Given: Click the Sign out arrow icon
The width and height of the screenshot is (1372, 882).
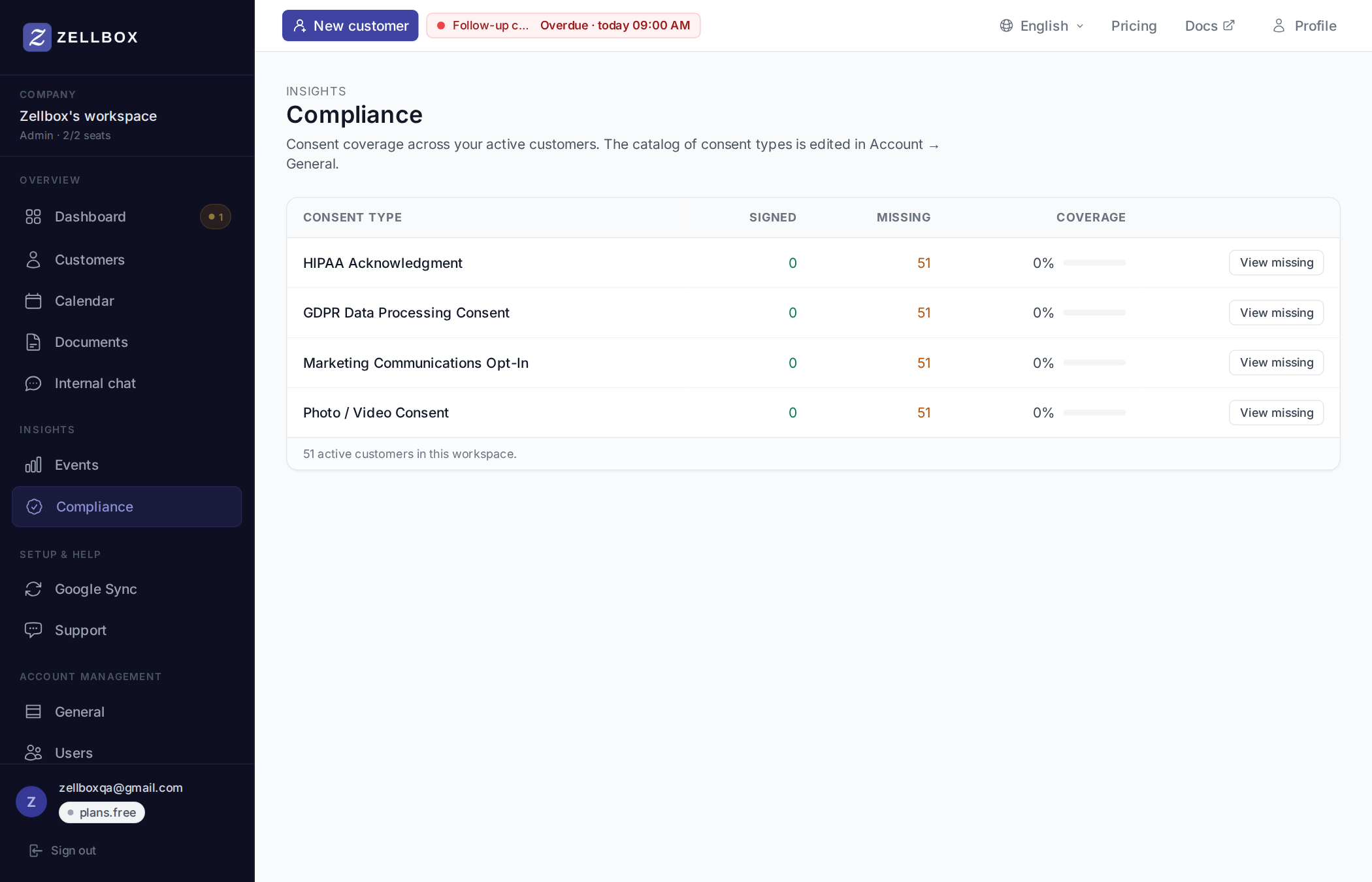Looking at the screenshot, I should 36,851.
